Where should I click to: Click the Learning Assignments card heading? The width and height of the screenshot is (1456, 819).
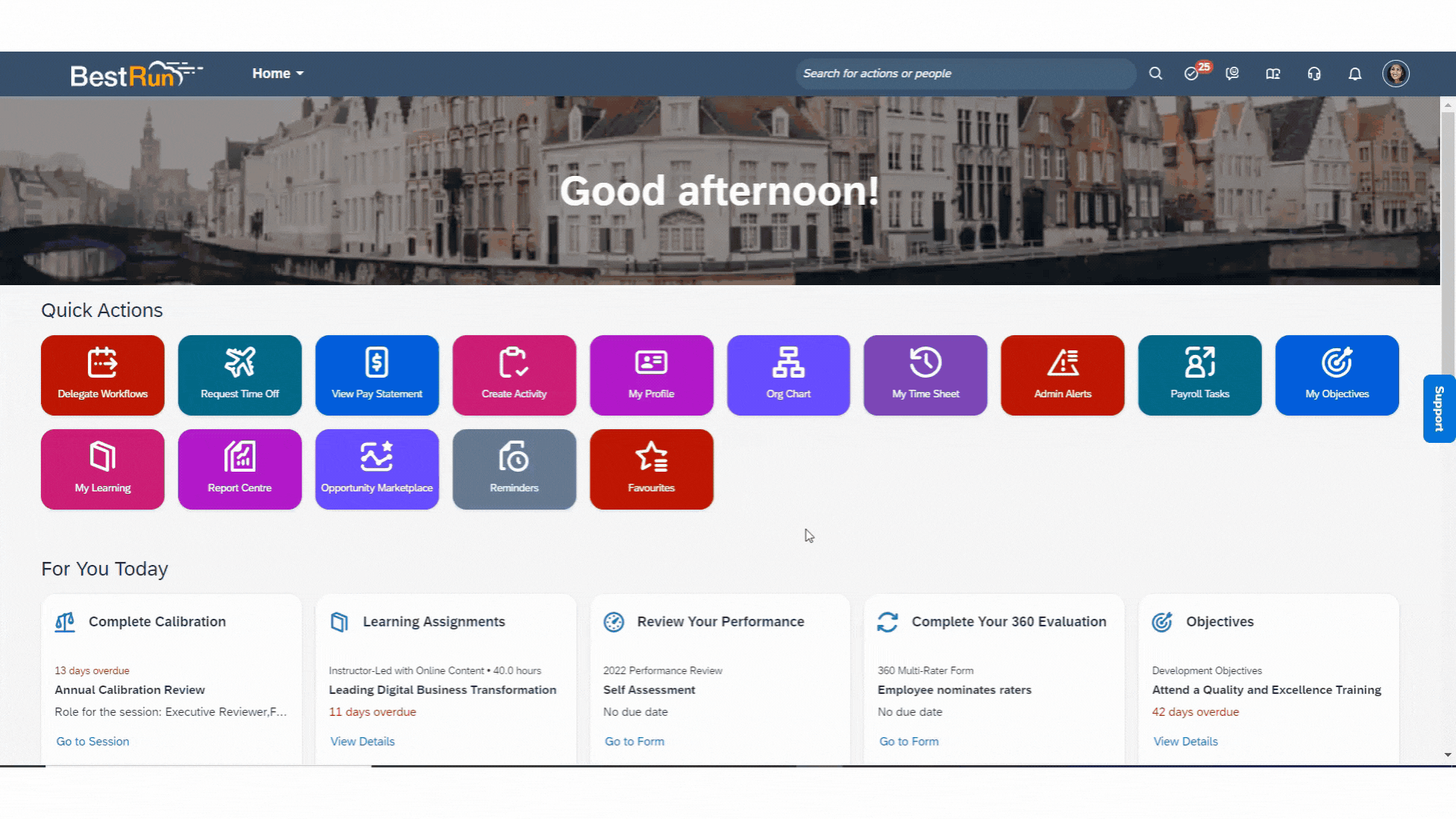pyautogui.click(x=434, y=622)
